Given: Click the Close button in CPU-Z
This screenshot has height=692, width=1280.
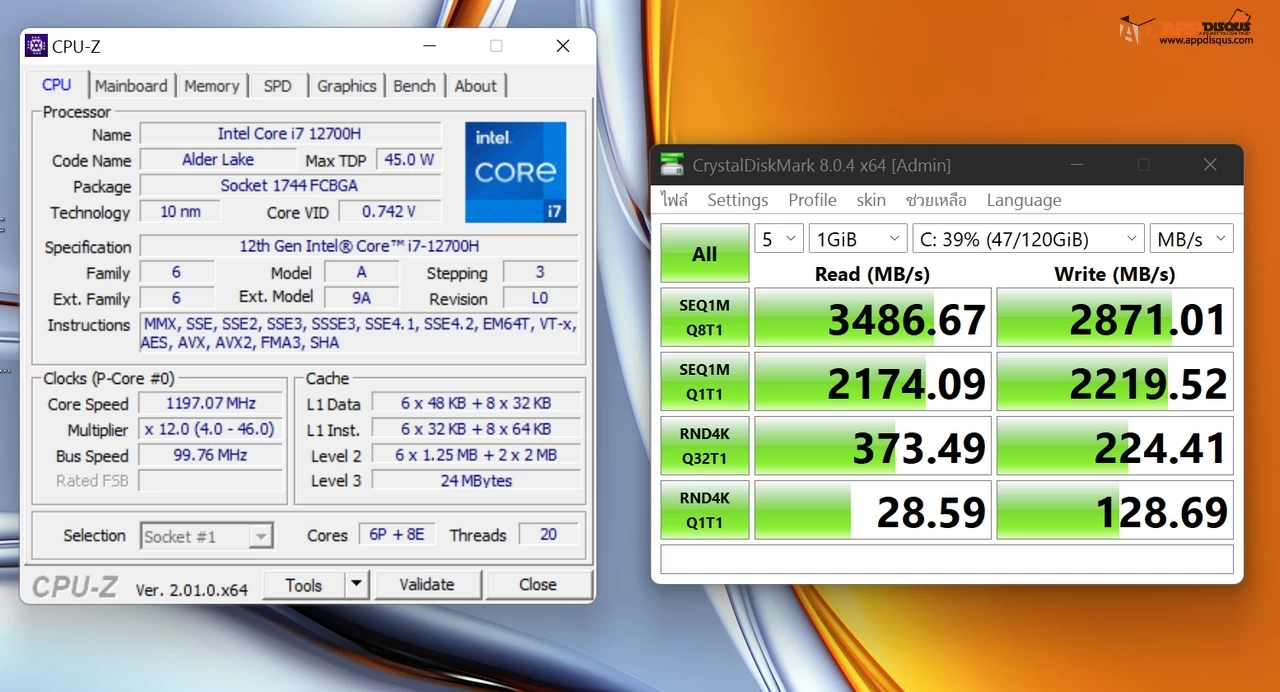Looking at the screenshot, I should [538, 585].
